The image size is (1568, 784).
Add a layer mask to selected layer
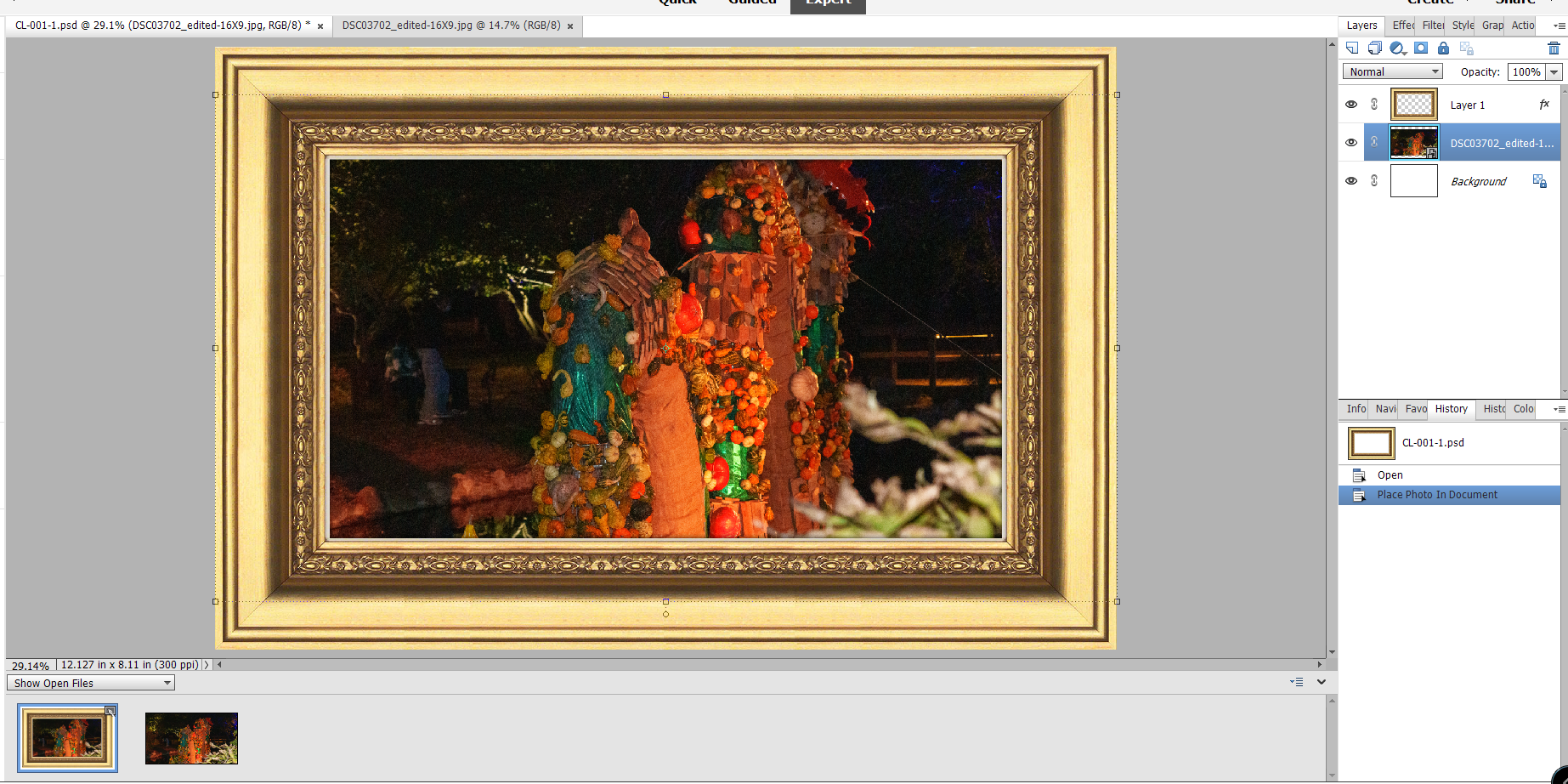click(1421, 48)
